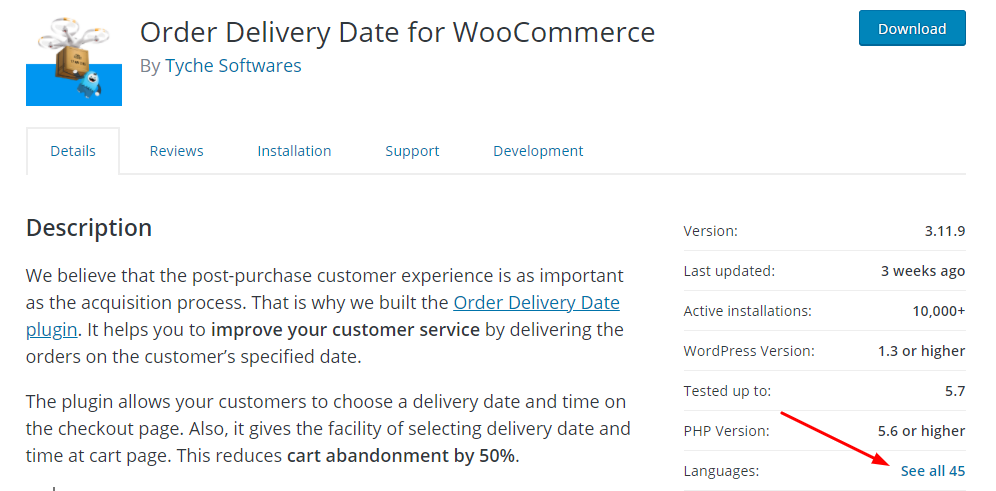Click the WordPress Version 1.3 or higher value

tap(919, 351)
